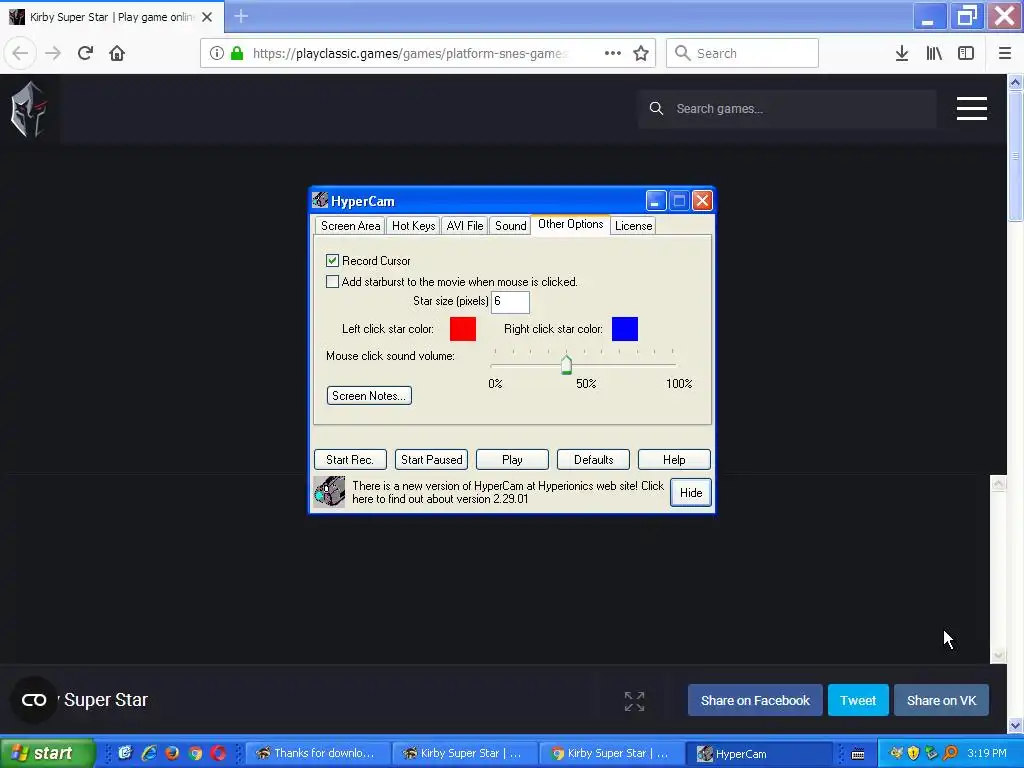This screenshot has width=1024, height=768.
Task: Pick the blue right click star color
Action: 625,329
